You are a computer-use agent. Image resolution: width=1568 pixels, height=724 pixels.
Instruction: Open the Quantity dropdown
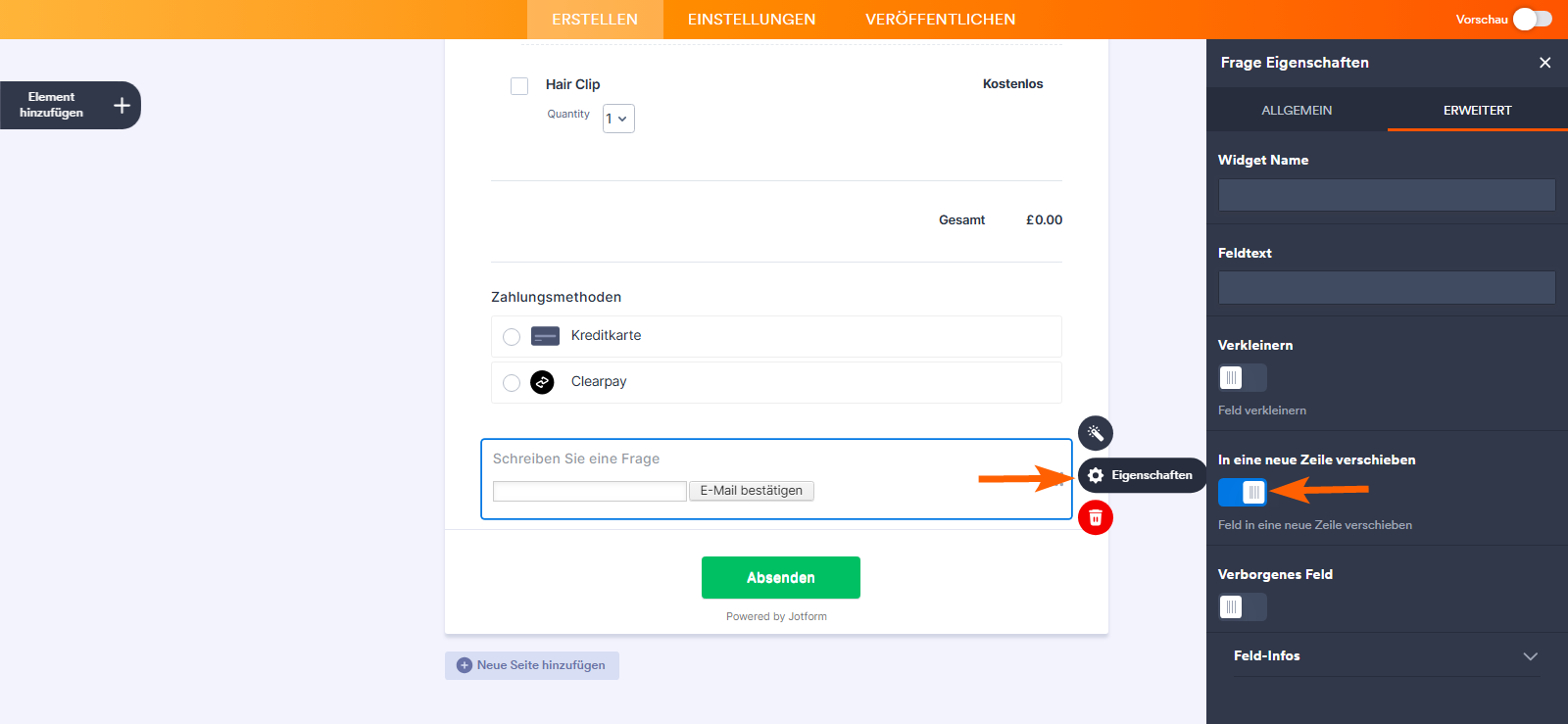(618, 119)
